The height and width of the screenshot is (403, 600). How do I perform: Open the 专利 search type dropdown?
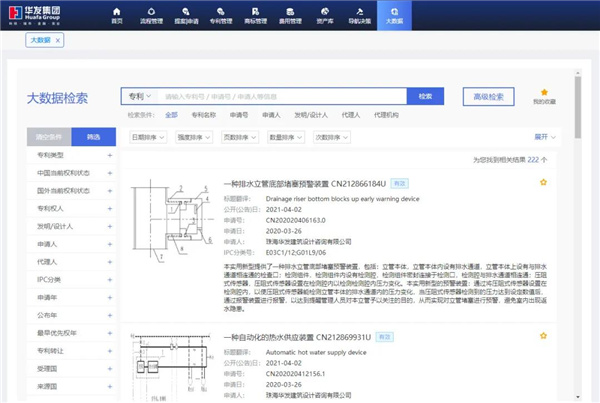tap(139, 96)
